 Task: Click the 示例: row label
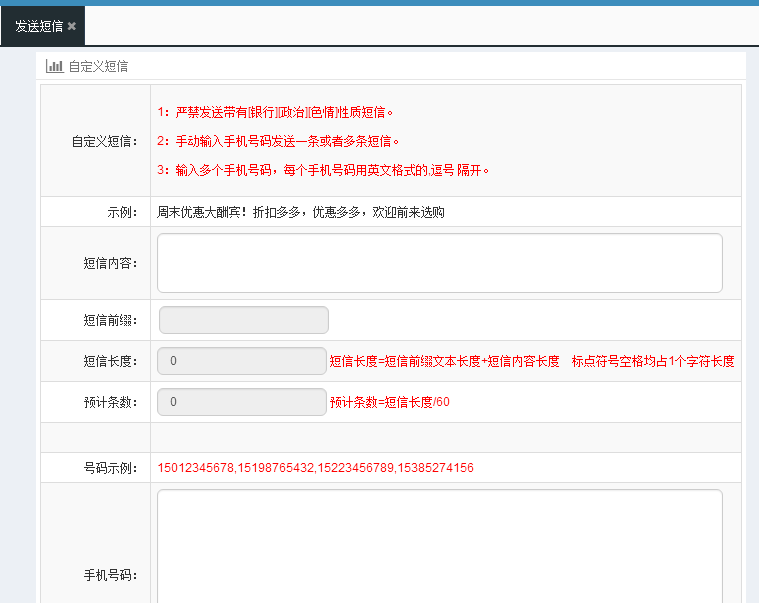click(x=122, y=212)
